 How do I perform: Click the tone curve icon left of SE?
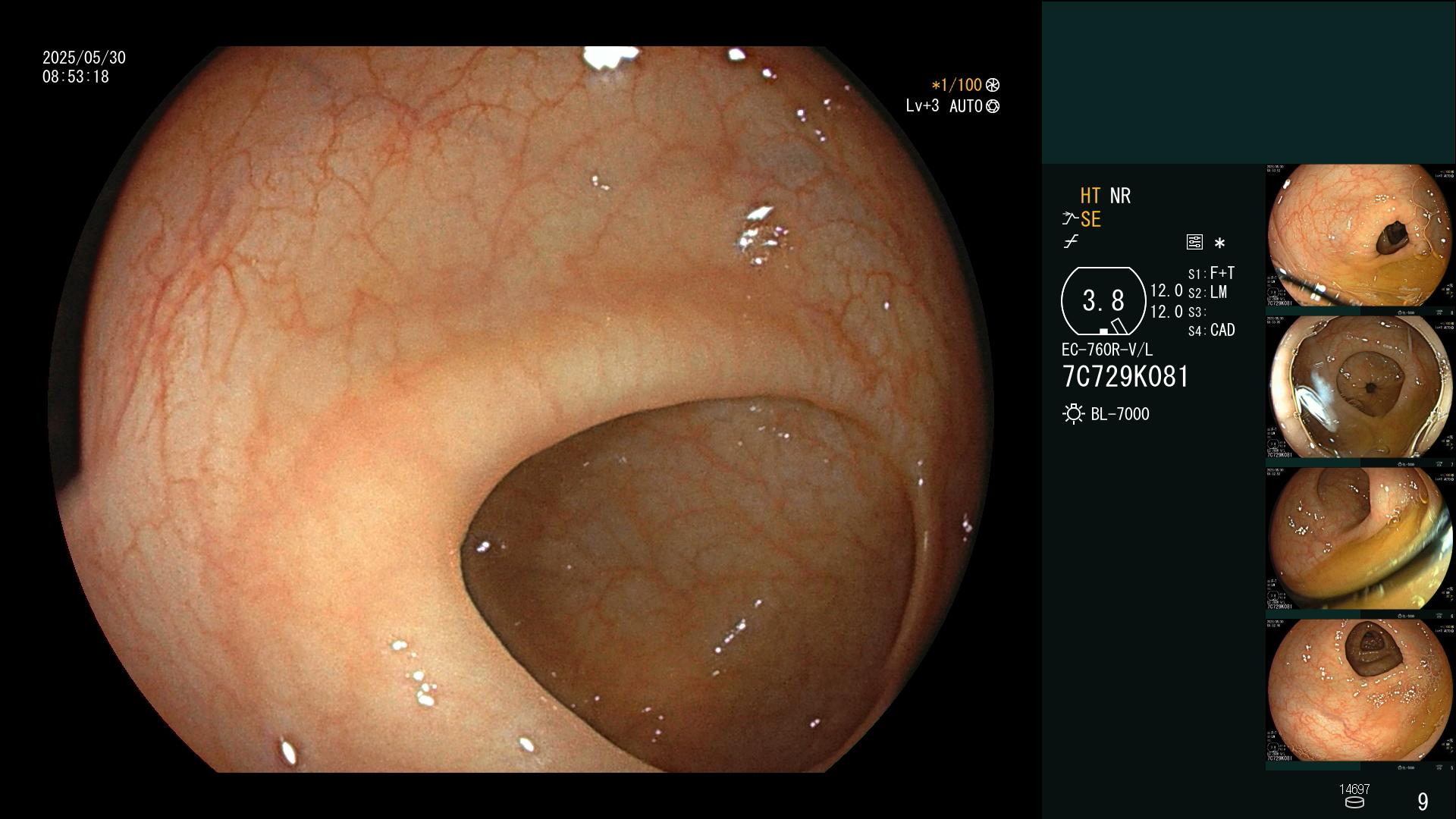[1070, 219]
